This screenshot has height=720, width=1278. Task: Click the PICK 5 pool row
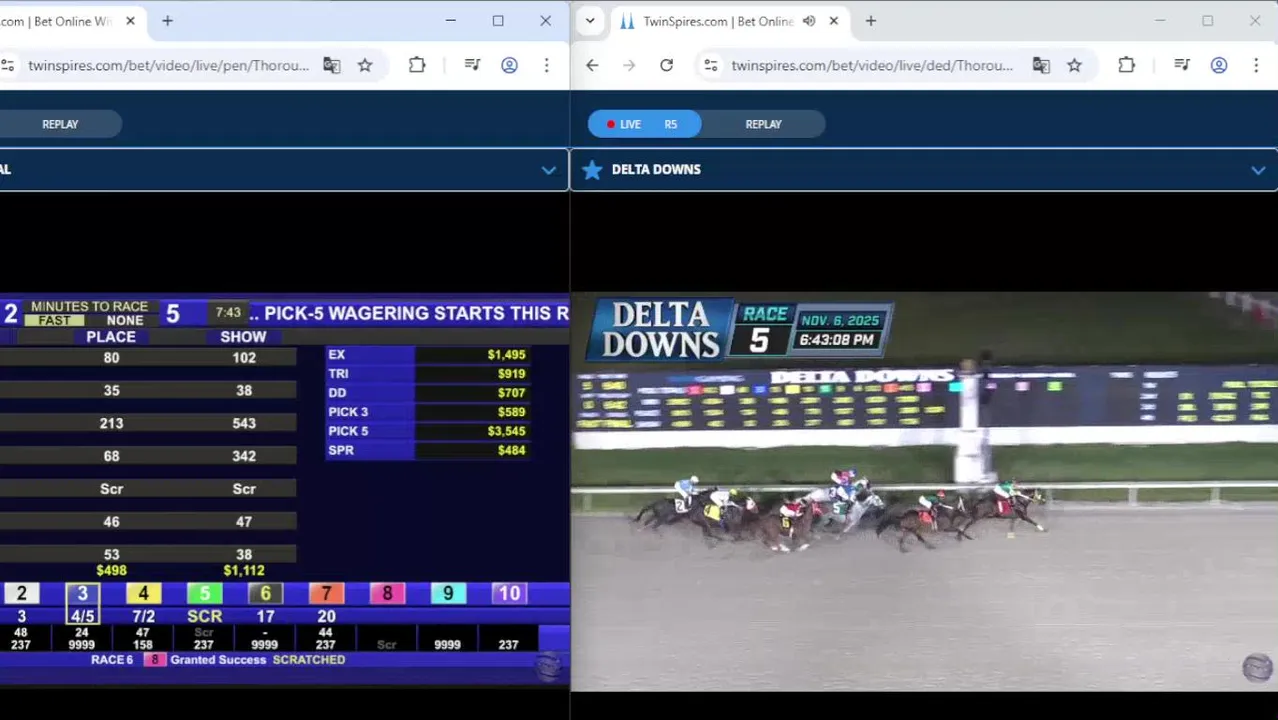[428, 431]
